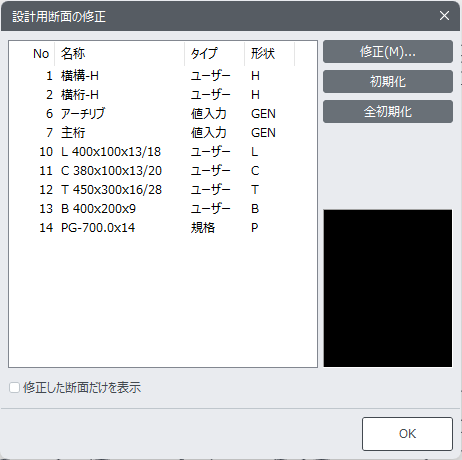Select the 主桁 section row
This screenshot has width=462, height=460.
click(163, 133)
